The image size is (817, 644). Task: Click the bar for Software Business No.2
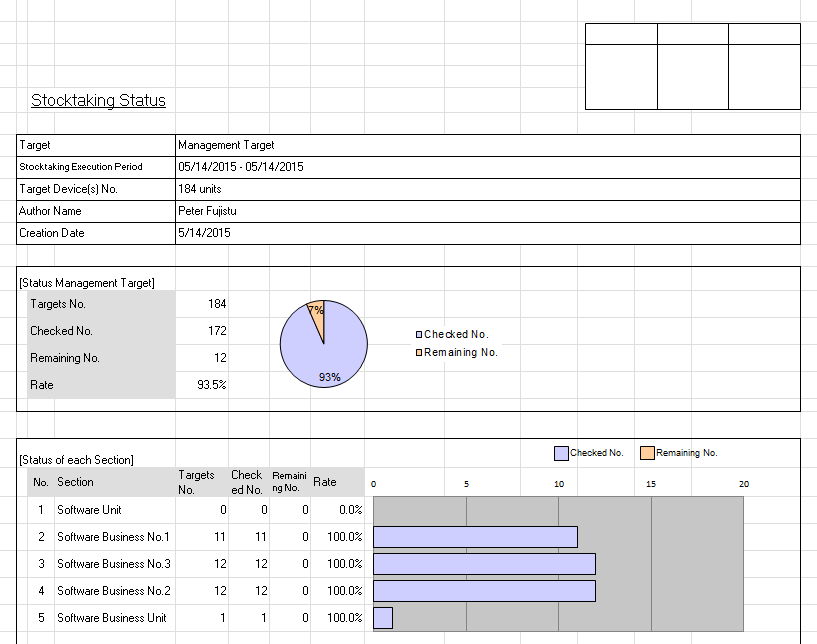[x=485, y=591]
